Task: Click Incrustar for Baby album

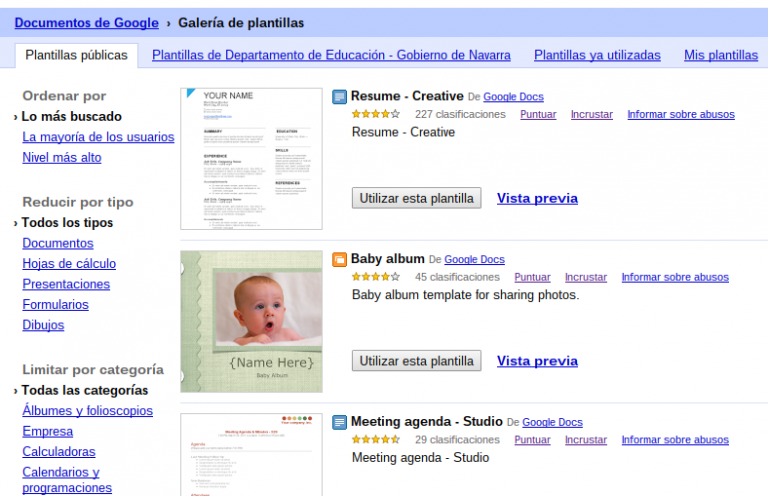Action: 586,277
